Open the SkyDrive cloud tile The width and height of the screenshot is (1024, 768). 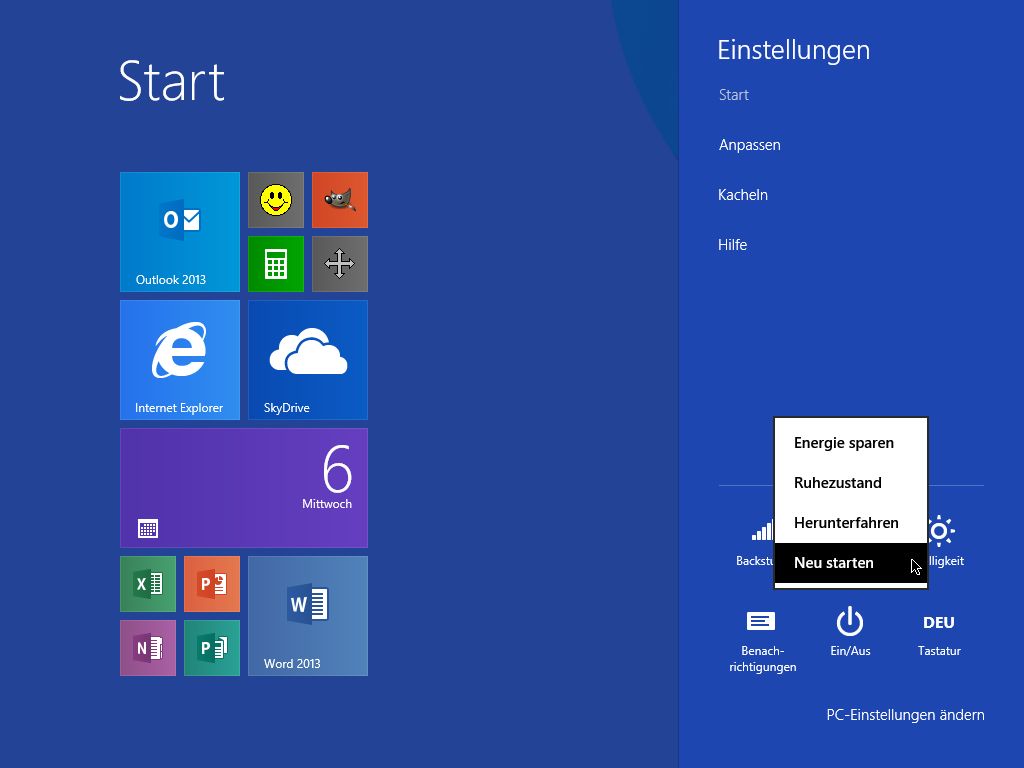(308, 360)
